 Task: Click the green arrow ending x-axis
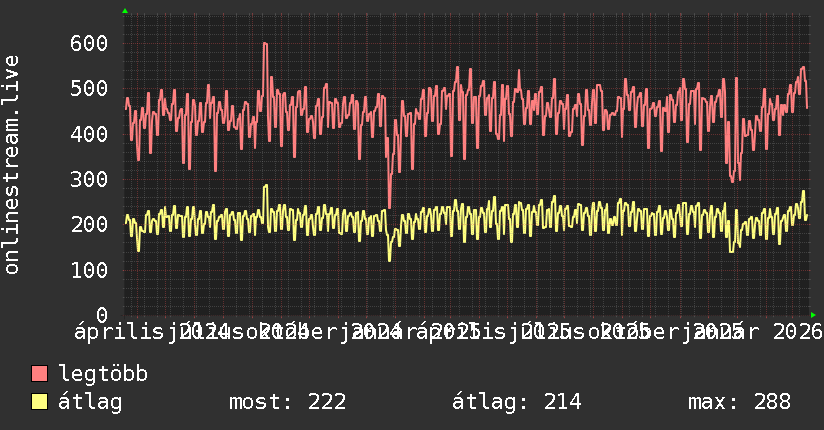[813, 315]
